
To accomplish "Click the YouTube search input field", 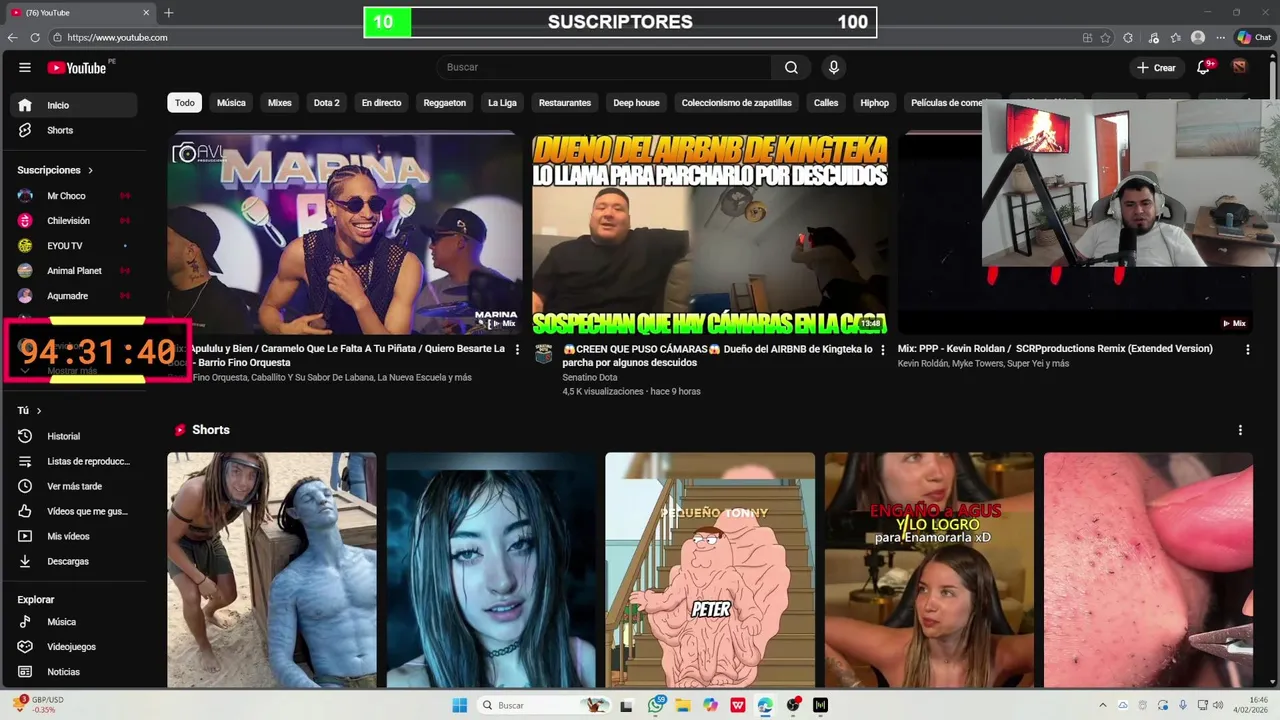I will (604, 67).
